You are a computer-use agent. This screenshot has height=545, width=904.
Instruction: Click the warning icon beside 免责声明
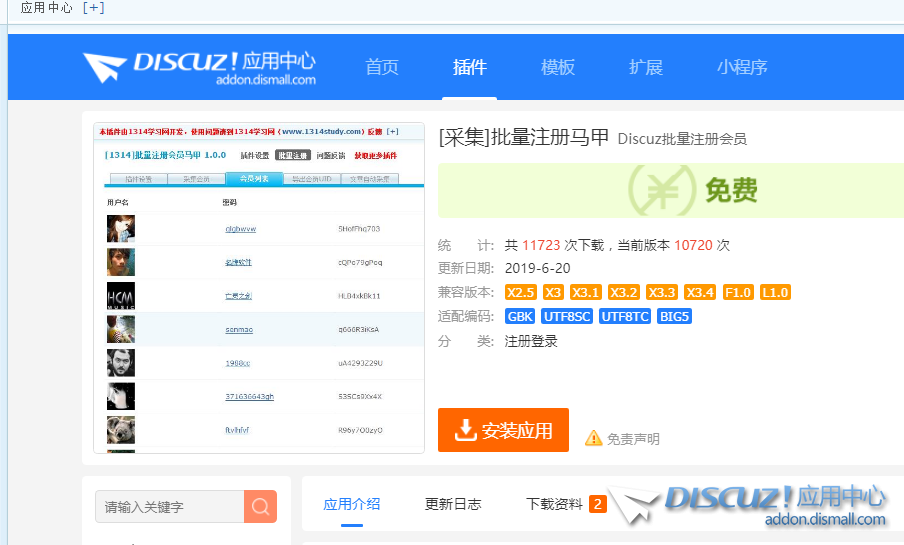pyautogui.click(x=593, y=438)
